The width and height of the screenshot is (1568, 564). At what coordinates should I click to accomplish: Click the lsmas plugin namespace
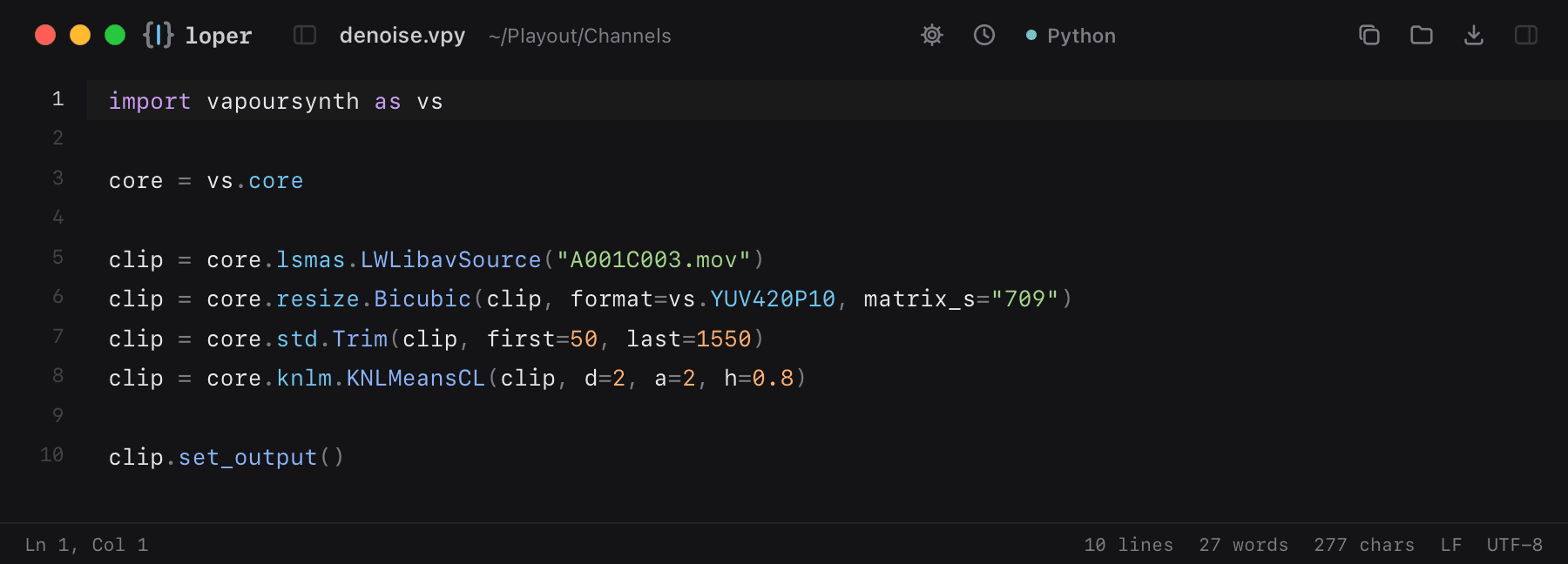click(311, 260)
